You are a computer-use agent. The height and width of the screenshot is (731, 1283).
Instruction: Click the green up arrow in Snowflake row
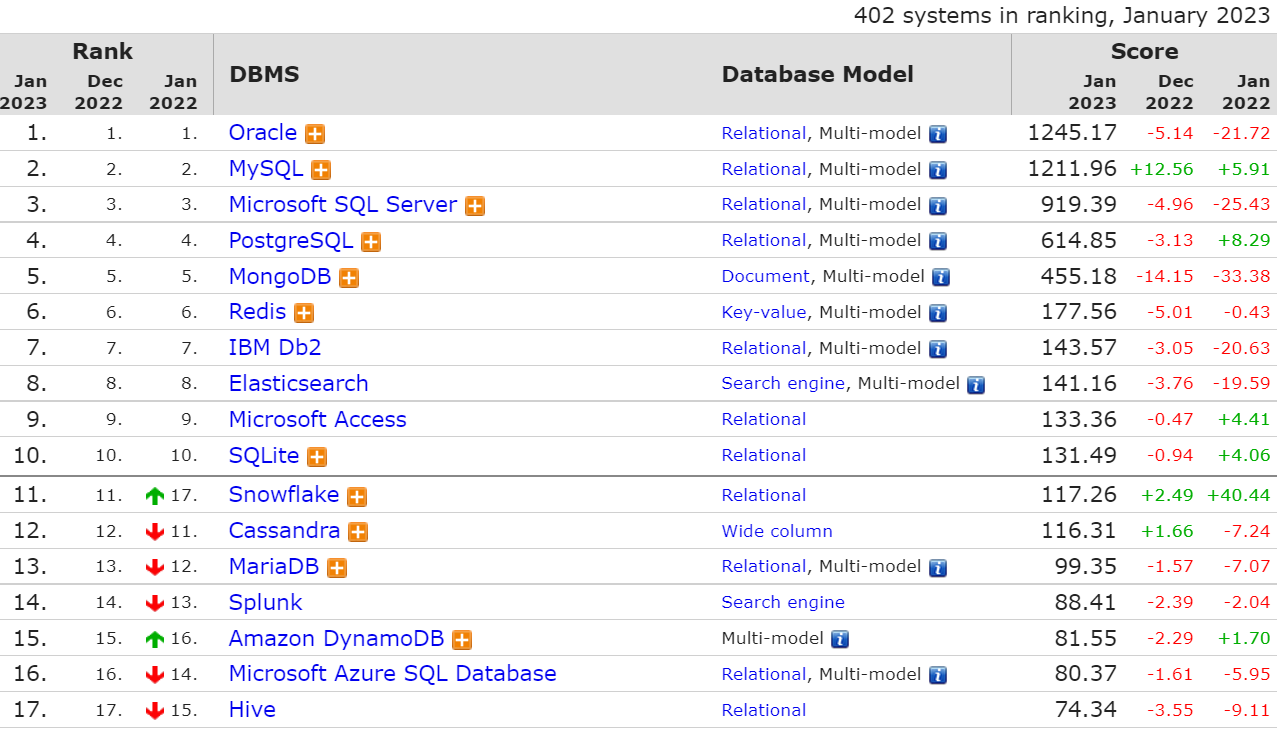coord(154,496)
